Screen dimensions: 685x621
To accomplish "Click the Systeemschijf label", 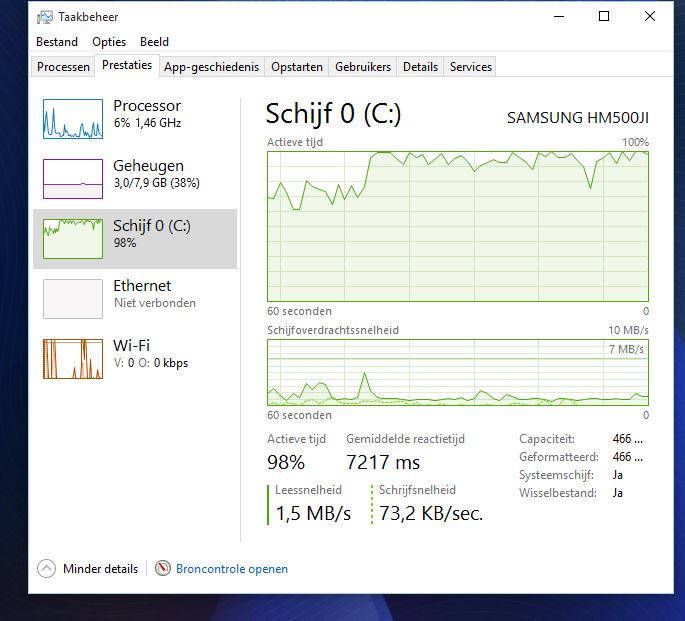I will point(556,475).
